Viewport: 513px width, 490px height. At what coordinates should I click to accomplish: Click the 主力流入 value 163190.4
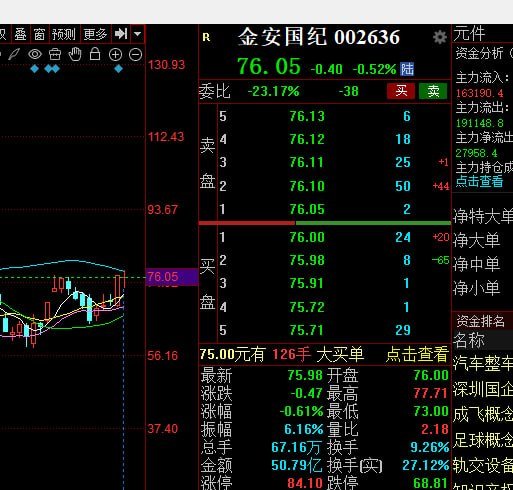(x=479, y=93)
